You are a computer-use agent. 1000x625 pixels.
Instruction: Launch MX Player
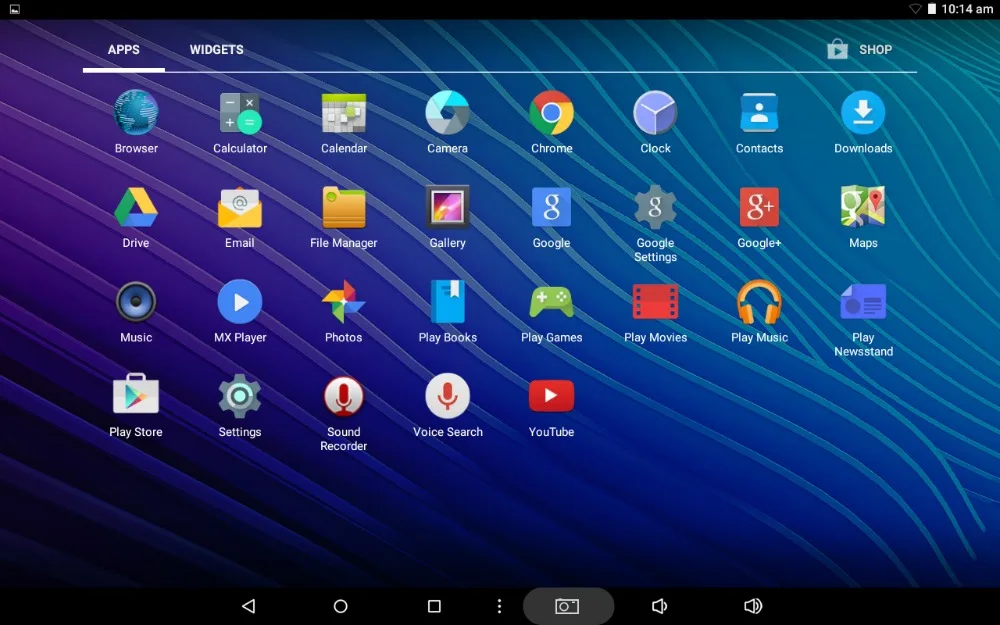point(240,302)
